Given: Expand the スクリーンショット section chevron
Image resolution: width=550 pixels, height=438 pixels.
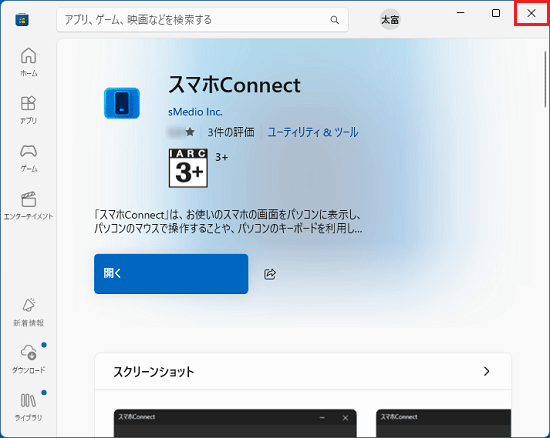Looking at the screenshot, I should coord(487,371).
